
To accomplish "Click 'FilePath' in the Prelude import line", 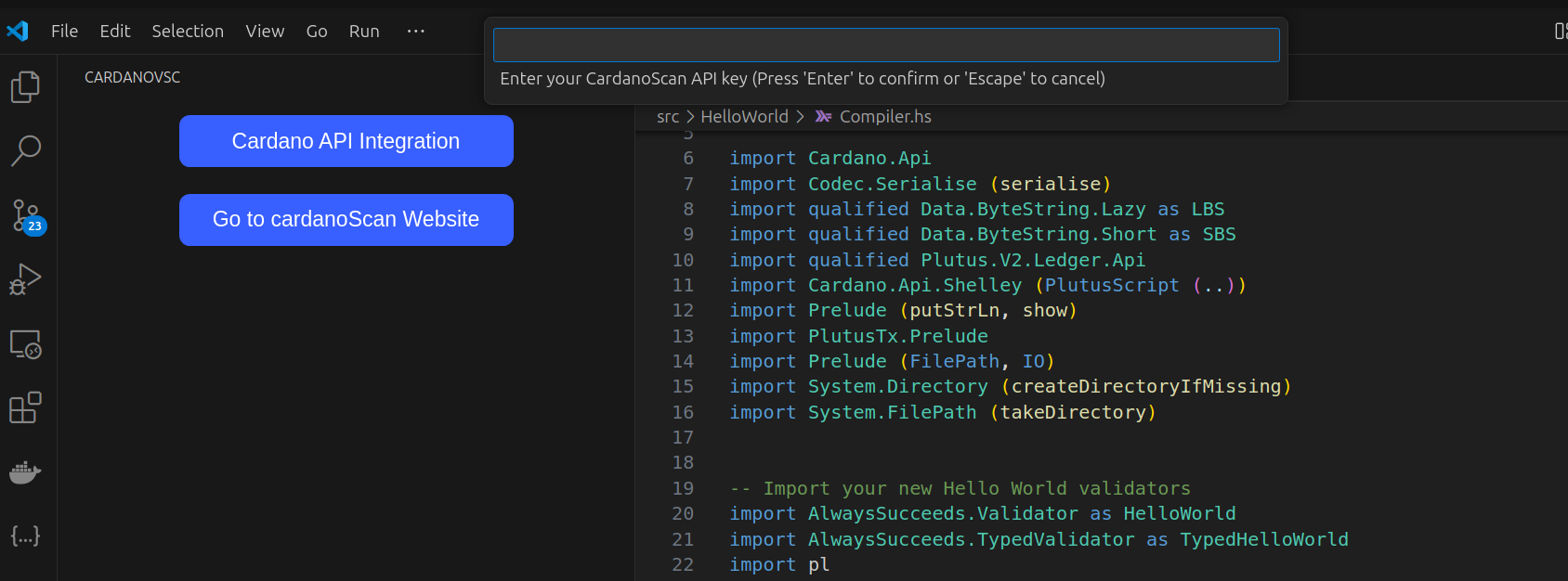I will coord(955,362).
